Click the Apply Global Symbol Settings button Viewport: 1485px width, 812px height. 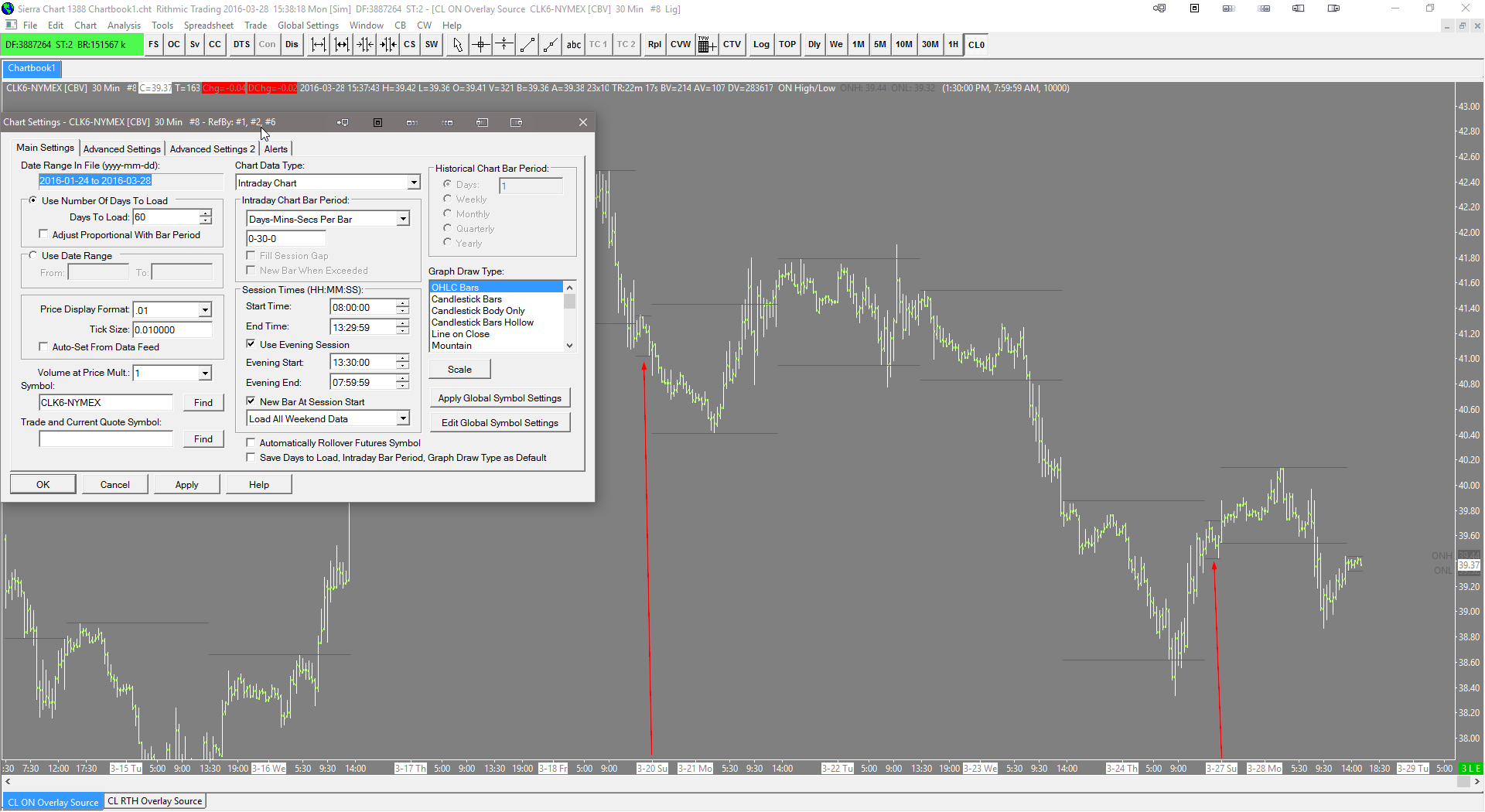pyautogui.click(x=500, y=398)
